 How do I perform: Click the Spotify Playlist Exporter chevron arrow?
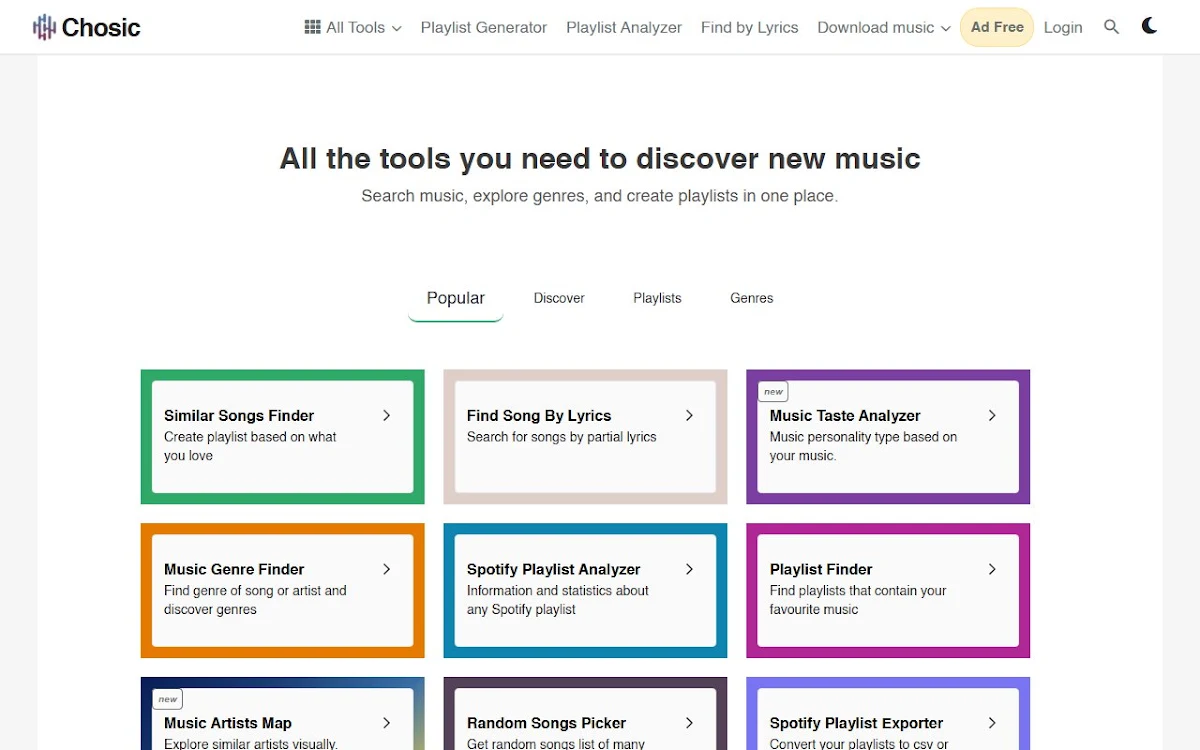click(x=992, y=723)
